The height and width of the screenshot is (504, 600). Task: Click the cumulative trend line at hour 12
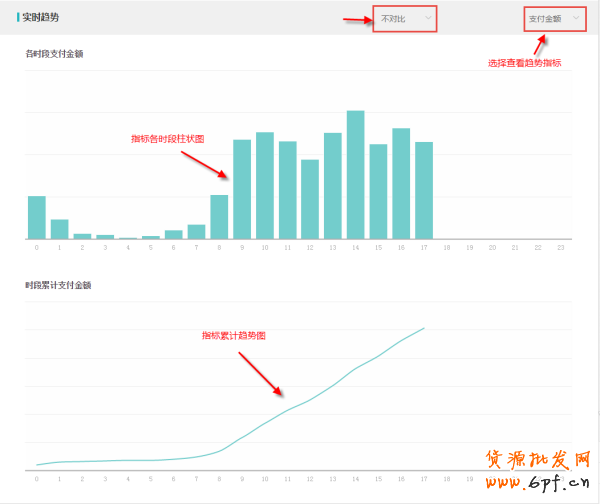tap(310, 399)
